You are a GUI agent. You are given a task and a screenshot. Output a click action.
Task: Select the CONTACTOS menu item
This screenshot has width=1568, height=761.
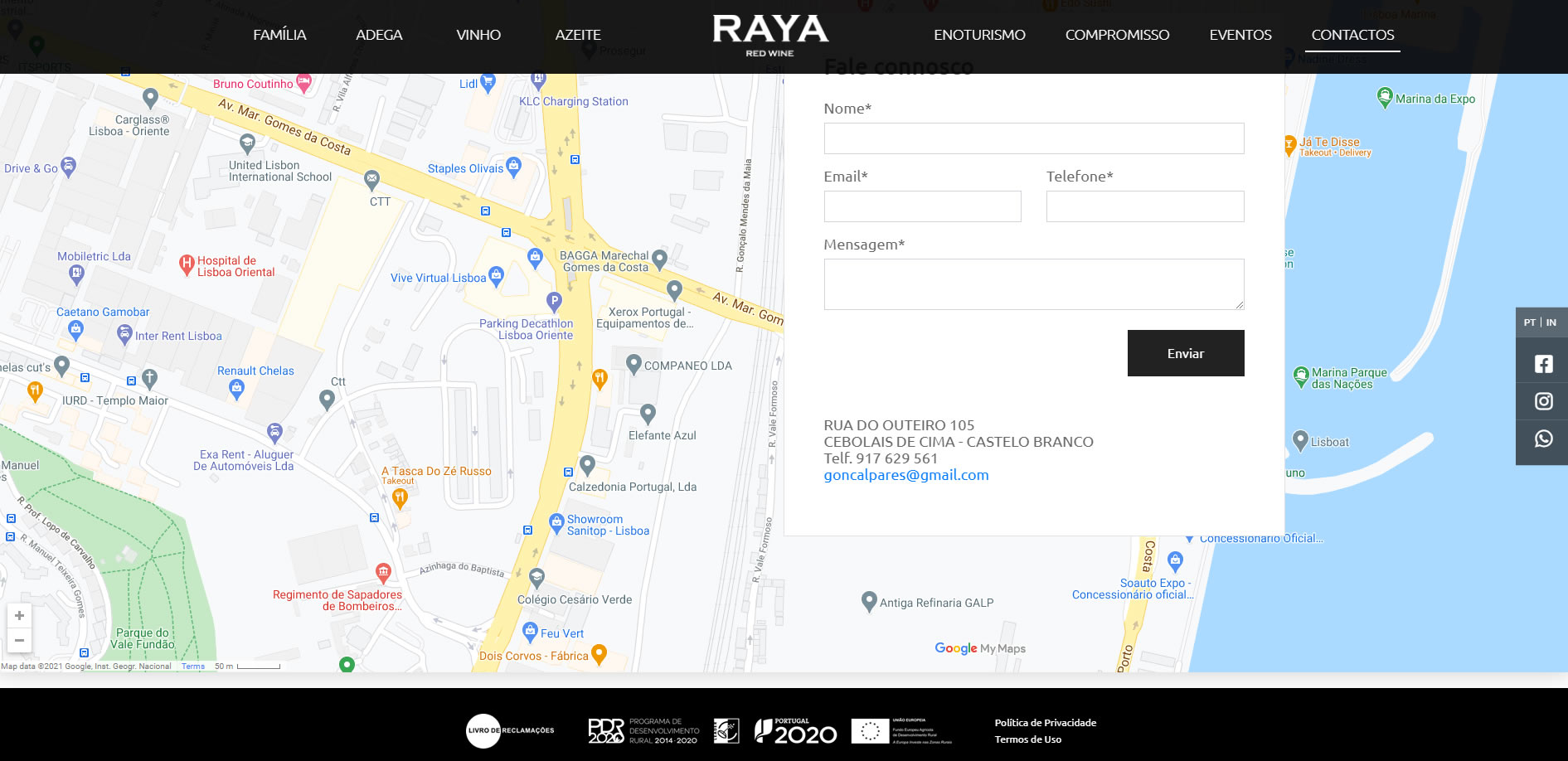1352,35
